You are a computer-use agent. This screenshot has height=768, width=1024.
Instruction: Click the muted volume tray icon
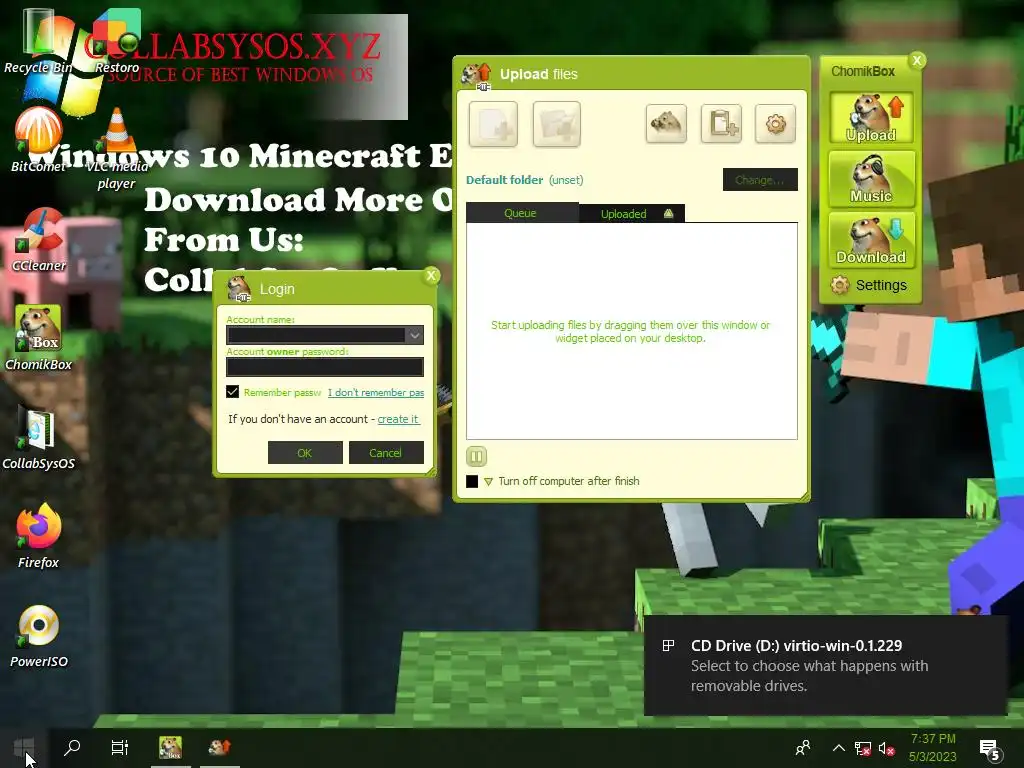pyautogui.click(x=886, y=748)
